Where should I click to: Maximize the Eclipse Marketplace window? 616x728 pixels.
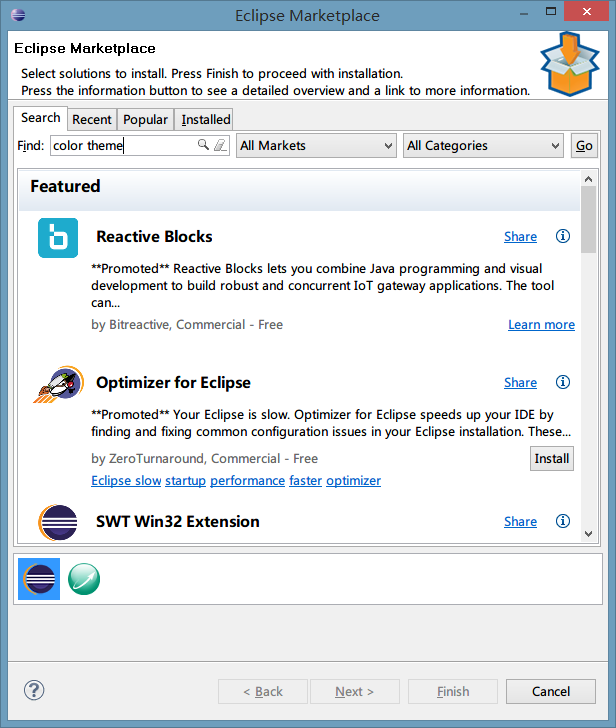point(551,12)
